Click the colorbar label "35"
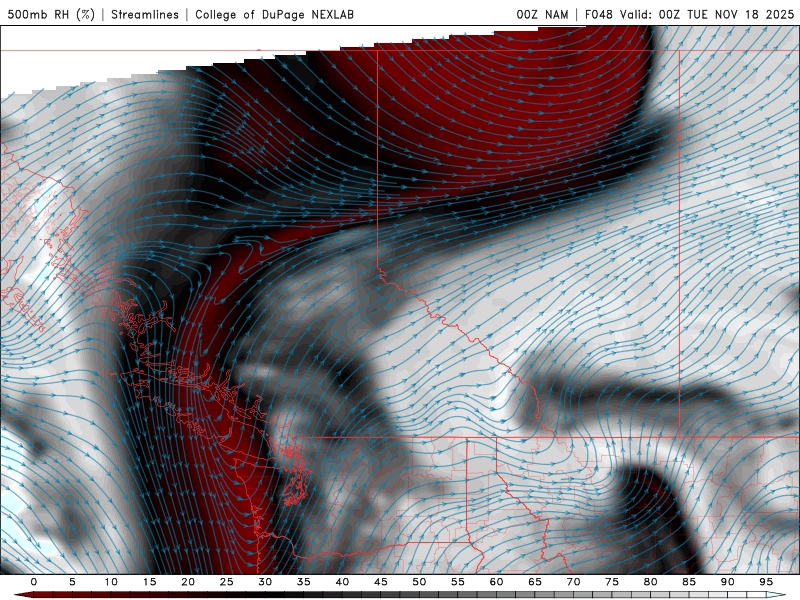 tap(304, 582)
